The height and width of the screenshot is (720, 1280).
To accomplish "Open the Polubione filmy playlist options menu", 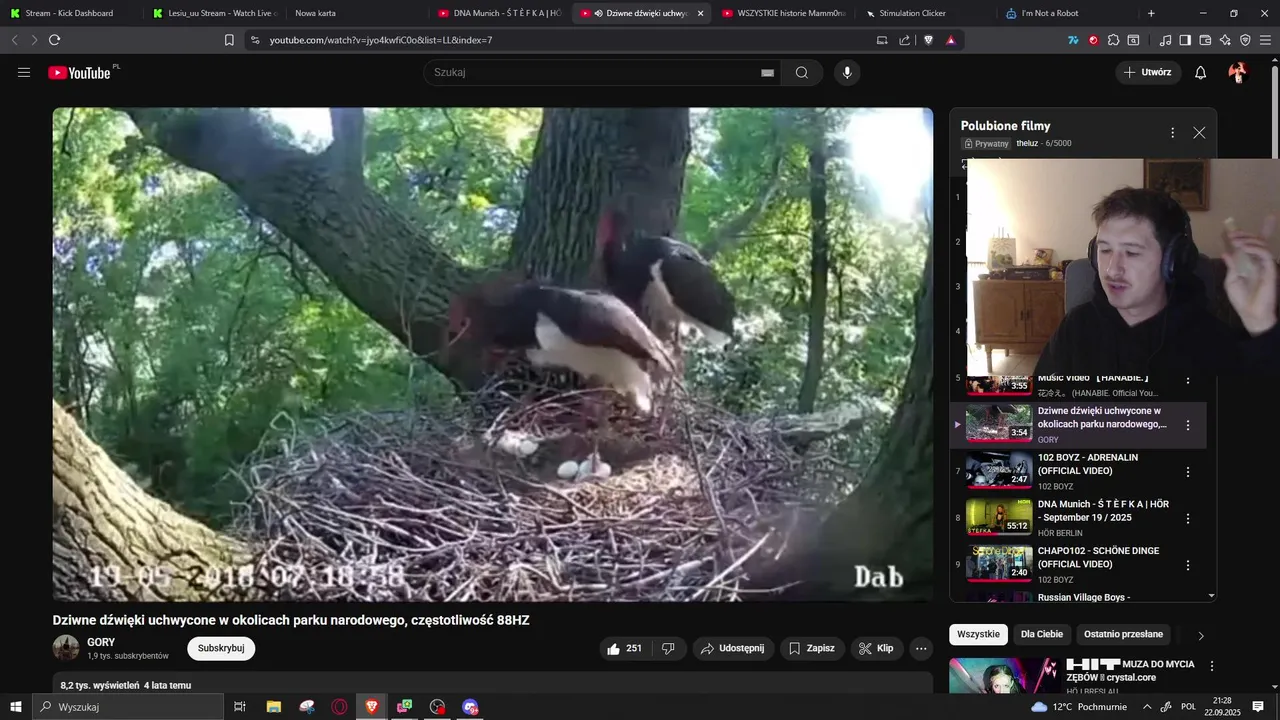I will pos(1172,133).
